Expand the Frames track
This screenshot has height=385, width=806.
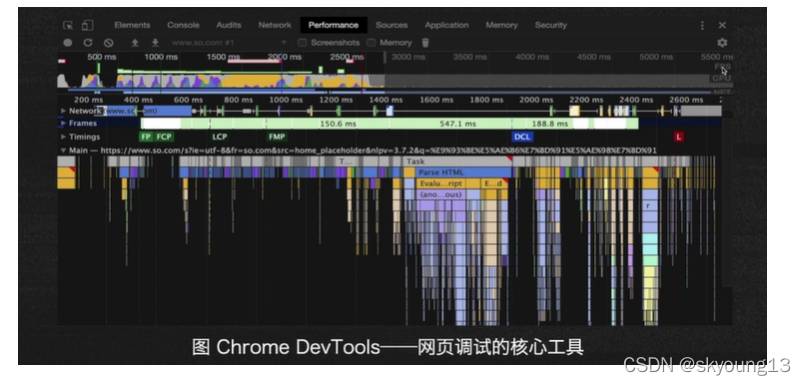point(63,123)
